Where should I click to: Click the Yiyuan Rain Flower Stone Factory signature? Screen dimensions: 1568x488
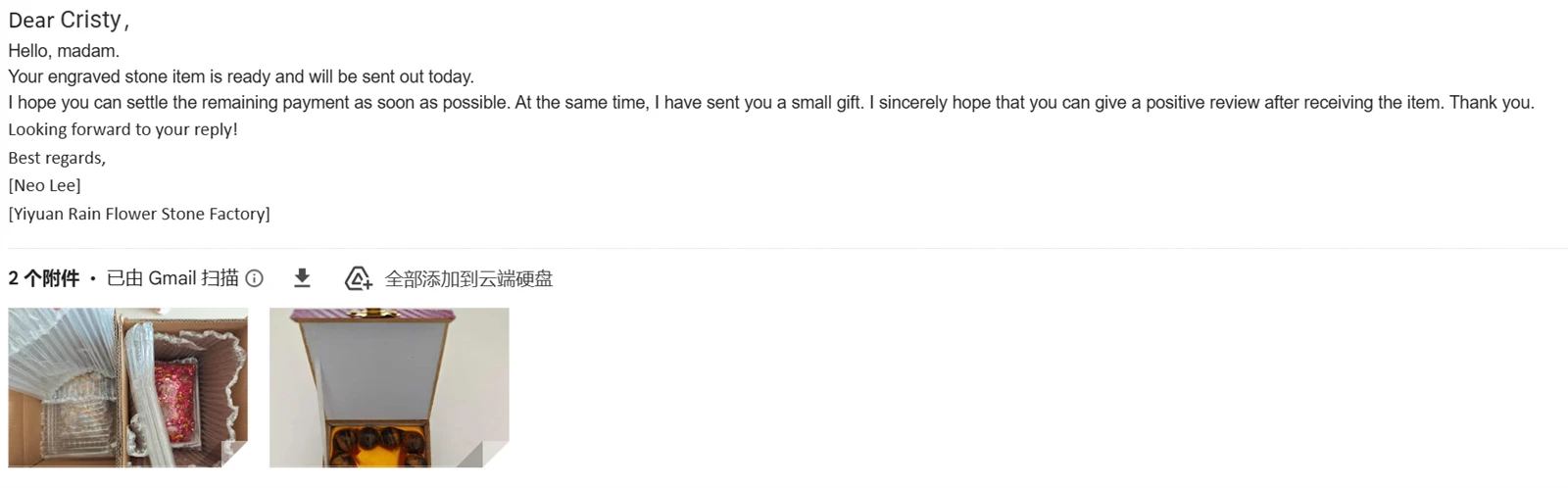[x=139, y=214]
